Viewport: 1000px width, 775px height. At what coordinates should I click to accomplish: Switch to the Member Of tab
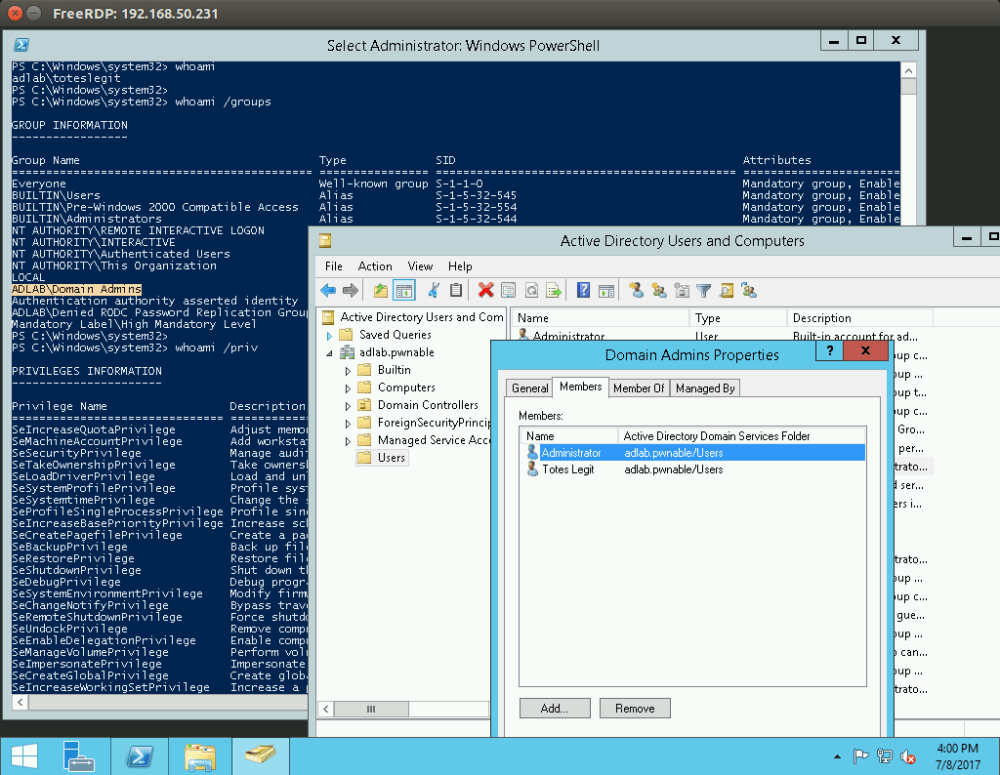638,388
